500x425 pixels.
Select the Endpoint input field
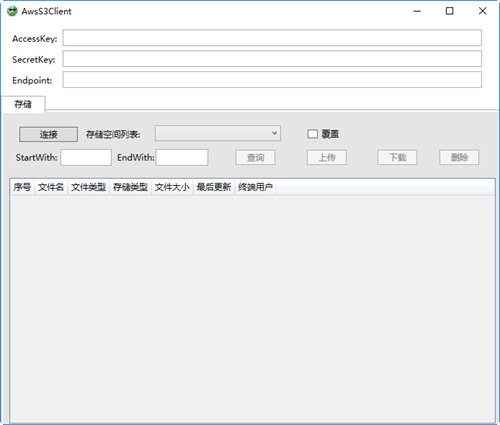click(x=272, y=80)
